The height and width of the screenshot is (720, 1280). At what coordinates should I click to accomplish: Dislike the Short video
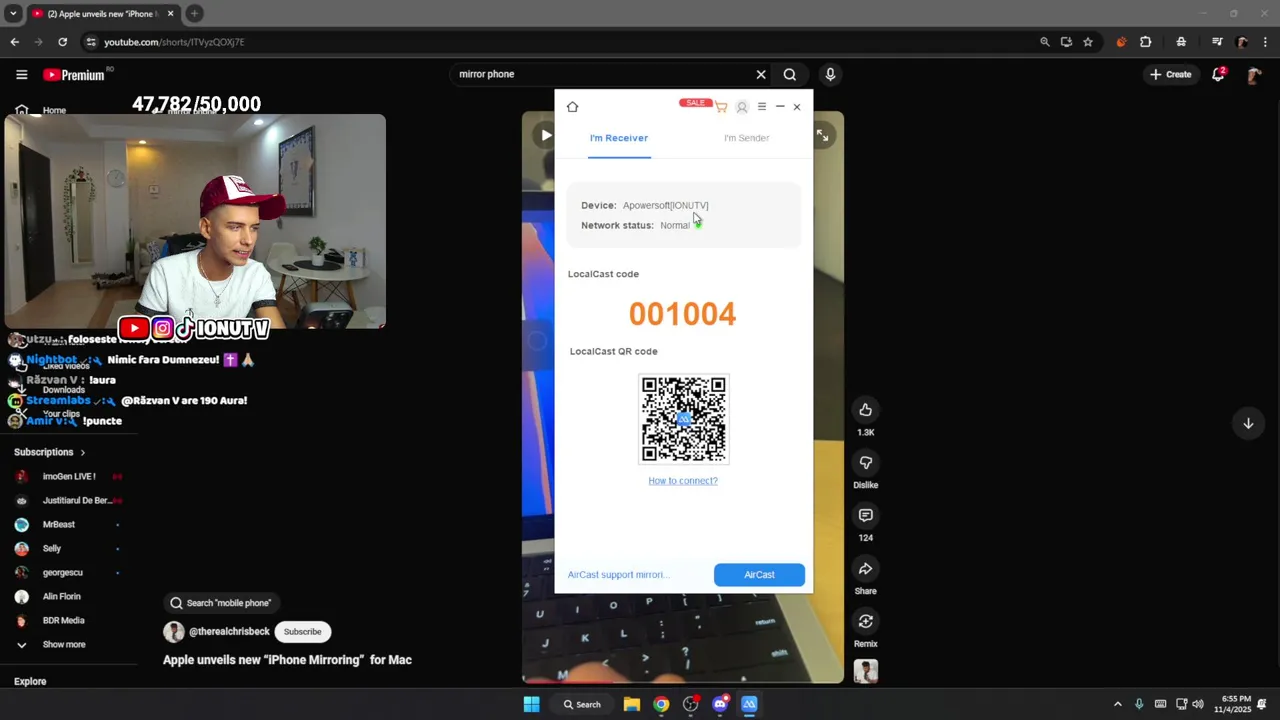coord(865,463)
